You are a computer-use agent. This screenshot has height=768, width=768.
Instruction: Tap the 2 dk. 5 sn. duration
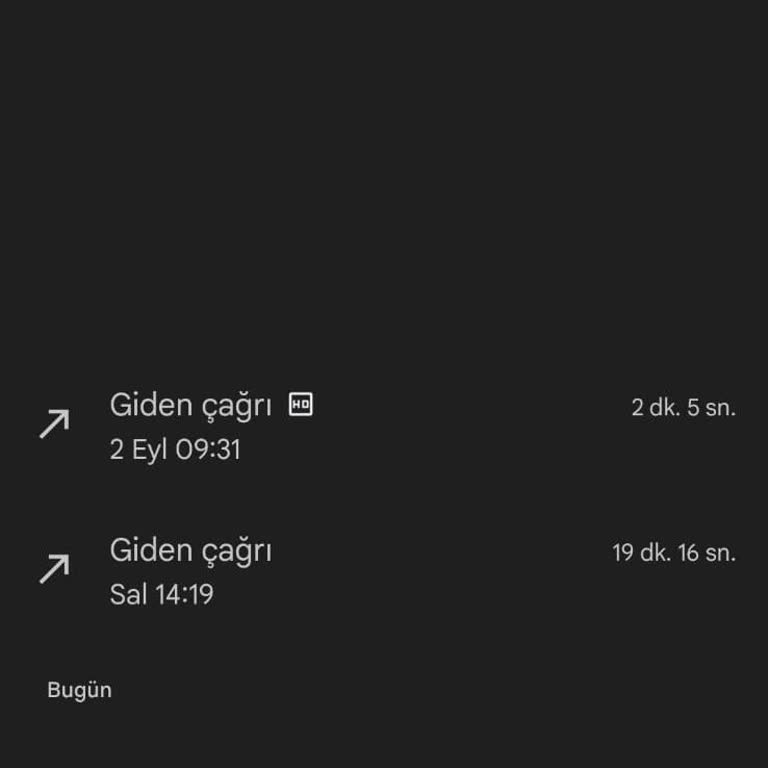[x=683, y=408]
